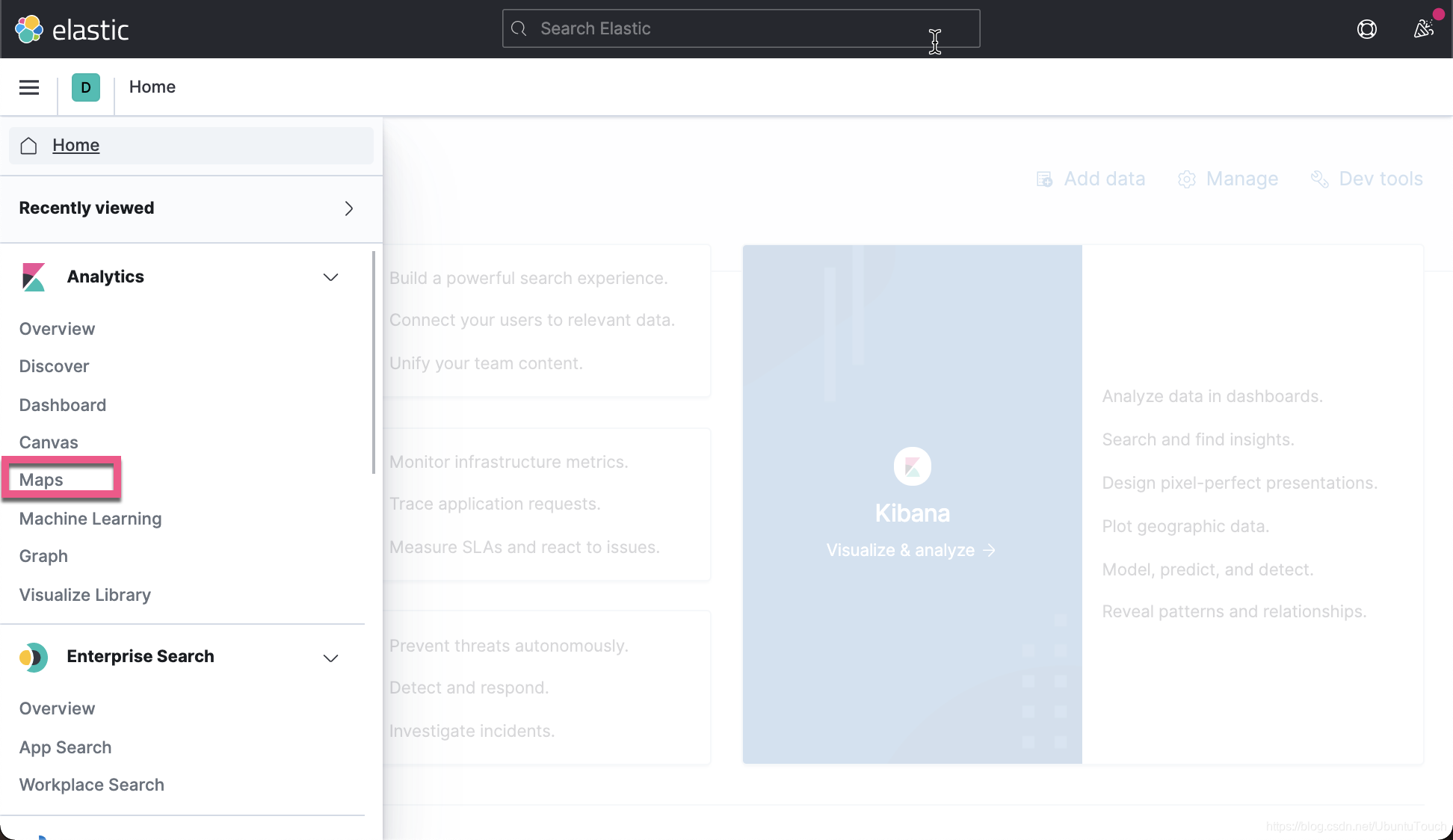This screenshot has height=840, width=1453.
Task: Select Discover from Analytics menu
Action: click(54, 366)
